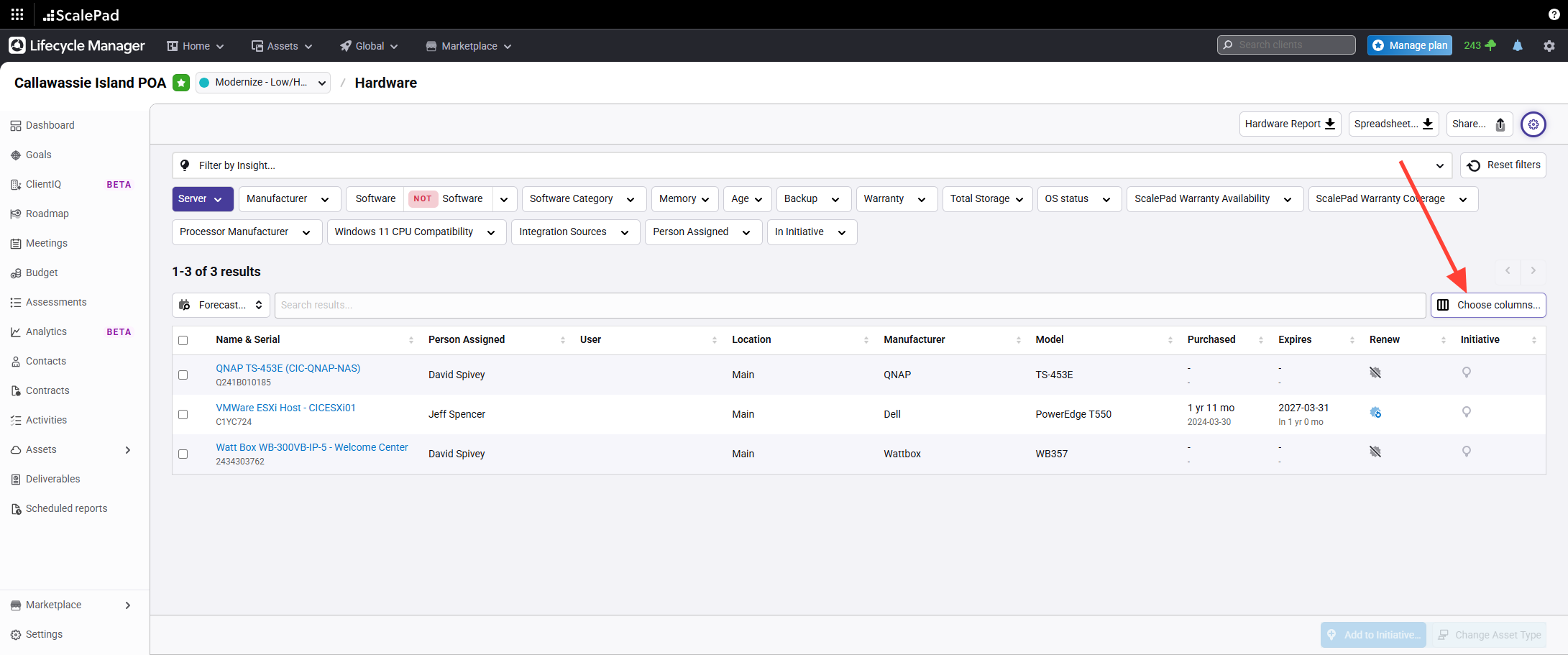Click the Choose columns button

[1487, 305]
